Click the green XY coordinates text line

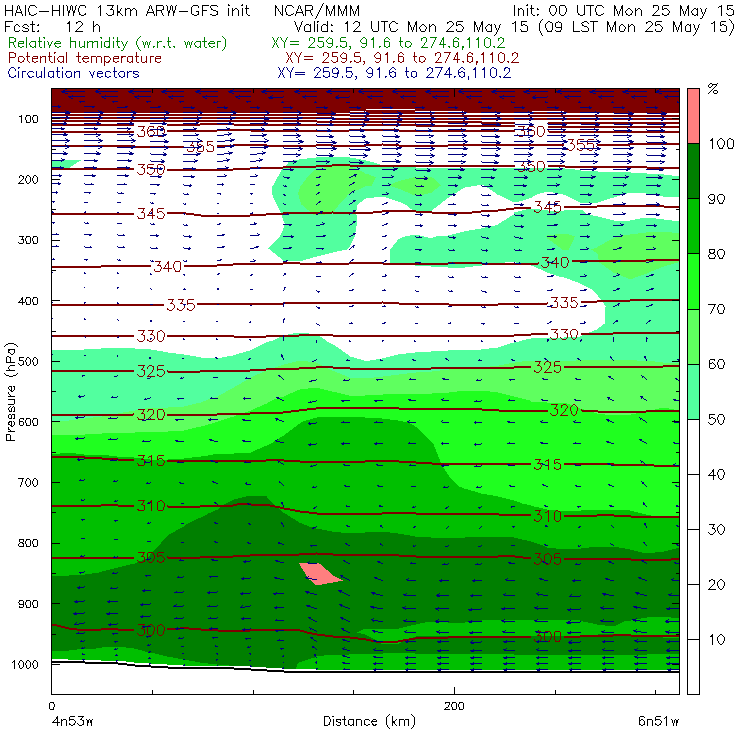click(x=388, y=43)
